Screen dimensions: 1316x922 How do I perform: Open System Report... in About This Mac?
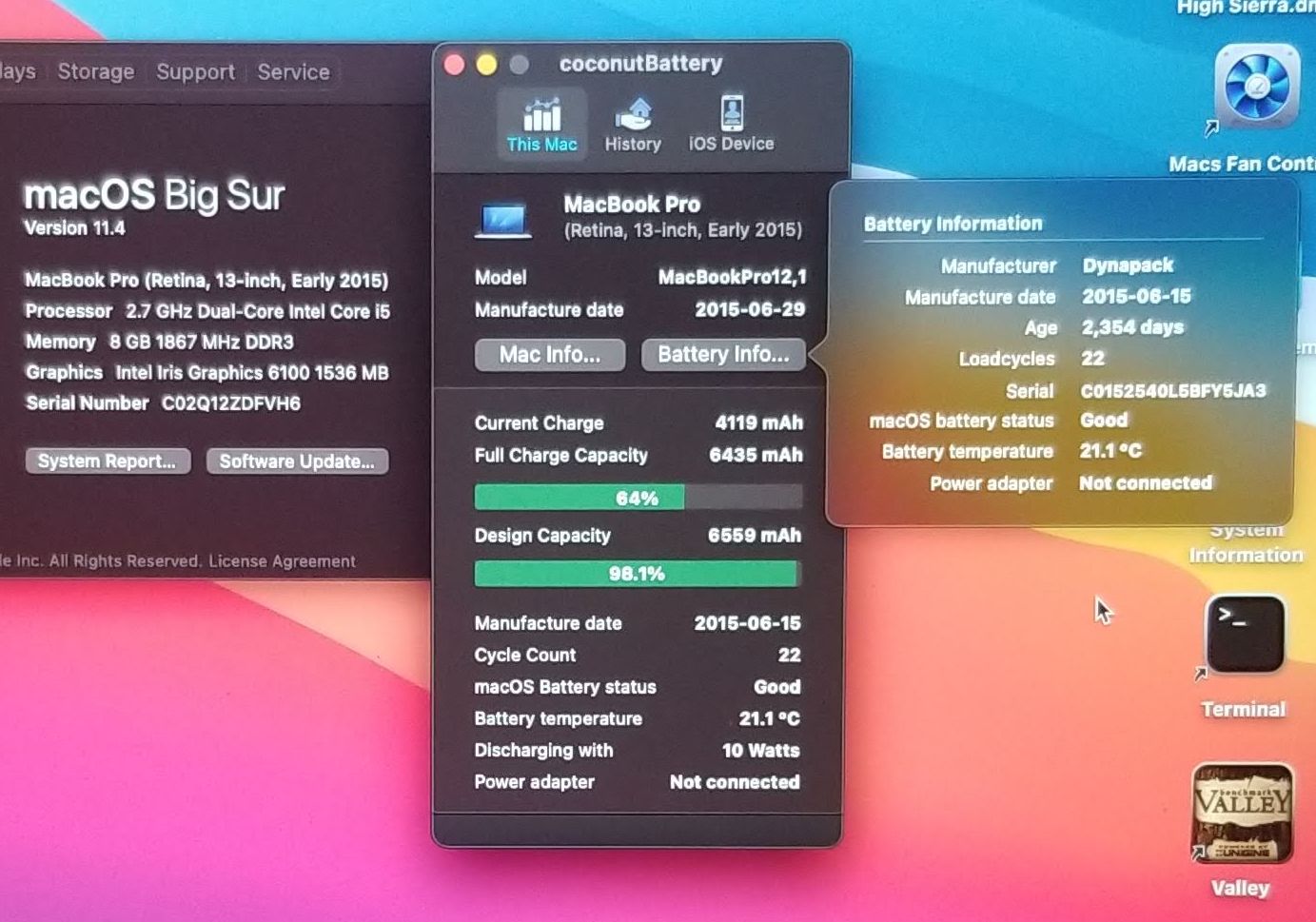108,461
